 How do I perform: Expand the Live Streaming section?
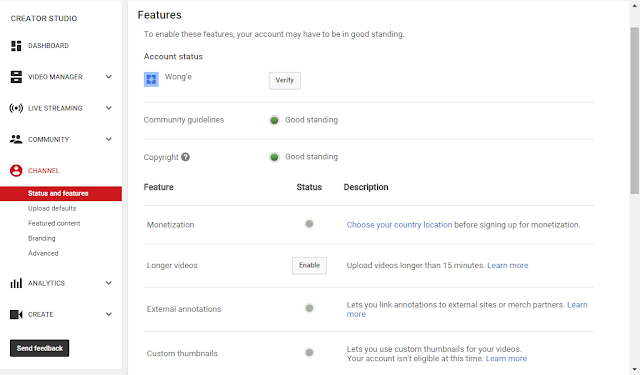coord(109,108)
